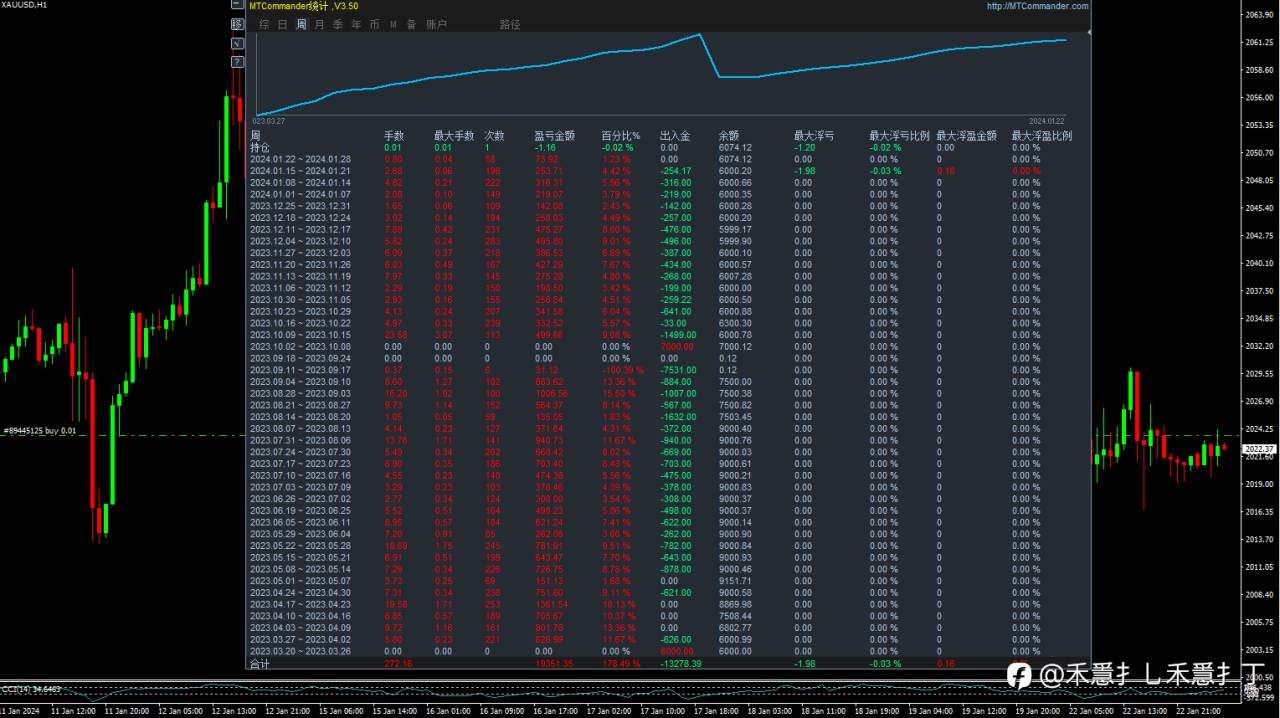
Task: Select the 2023.03.20 ~ 2023.03.26 week row
Action: click(x=668, y=651)
